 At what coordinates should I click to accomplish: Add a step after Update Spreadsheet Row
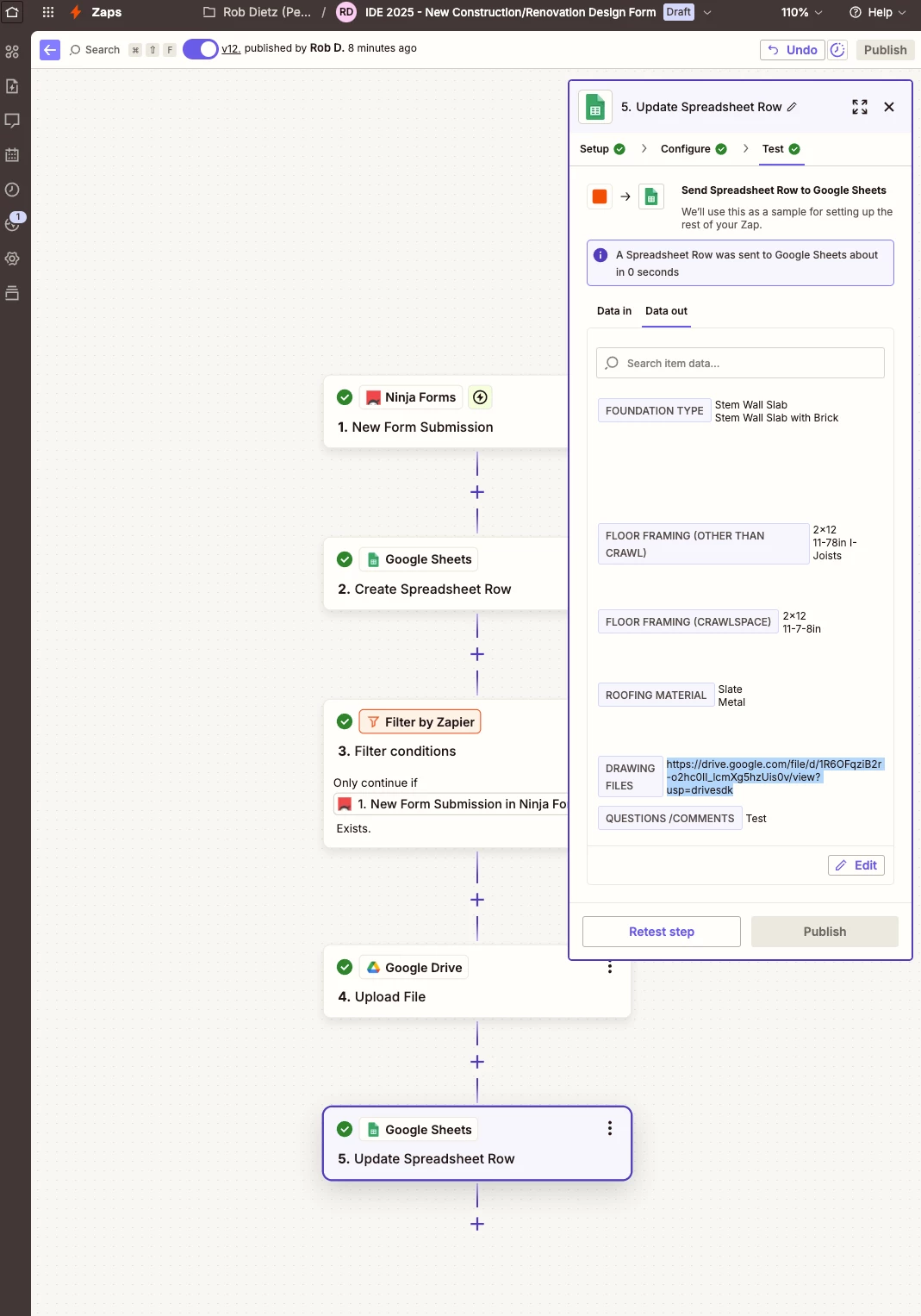477,1224
